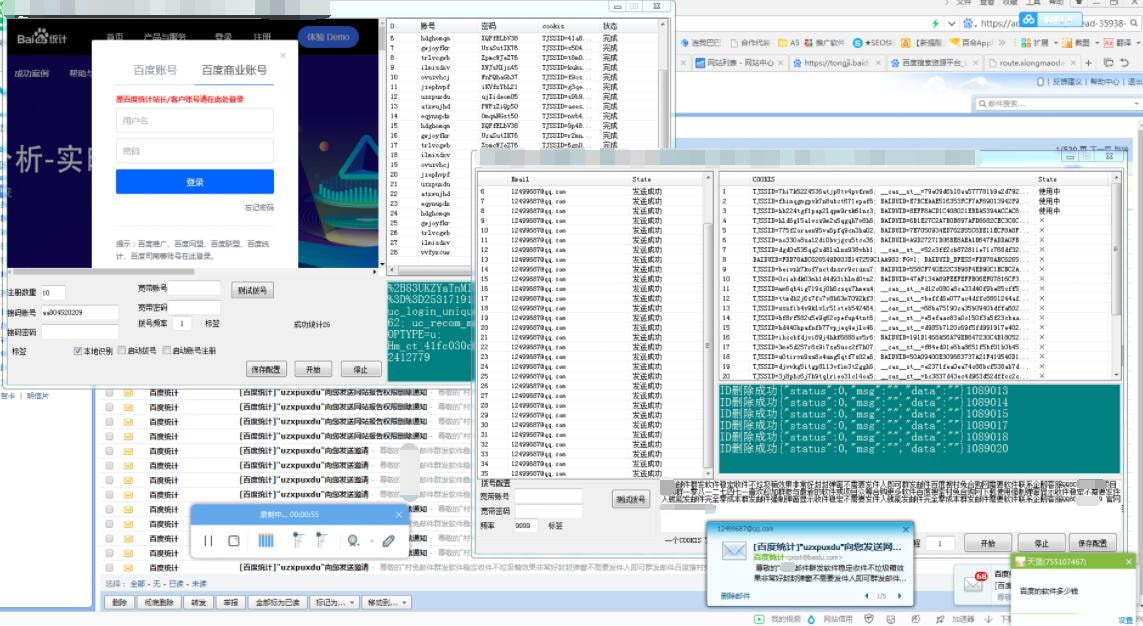1143x626 pixels.
Task: Click 停止 in the registration tool
Action: point(360,369)
